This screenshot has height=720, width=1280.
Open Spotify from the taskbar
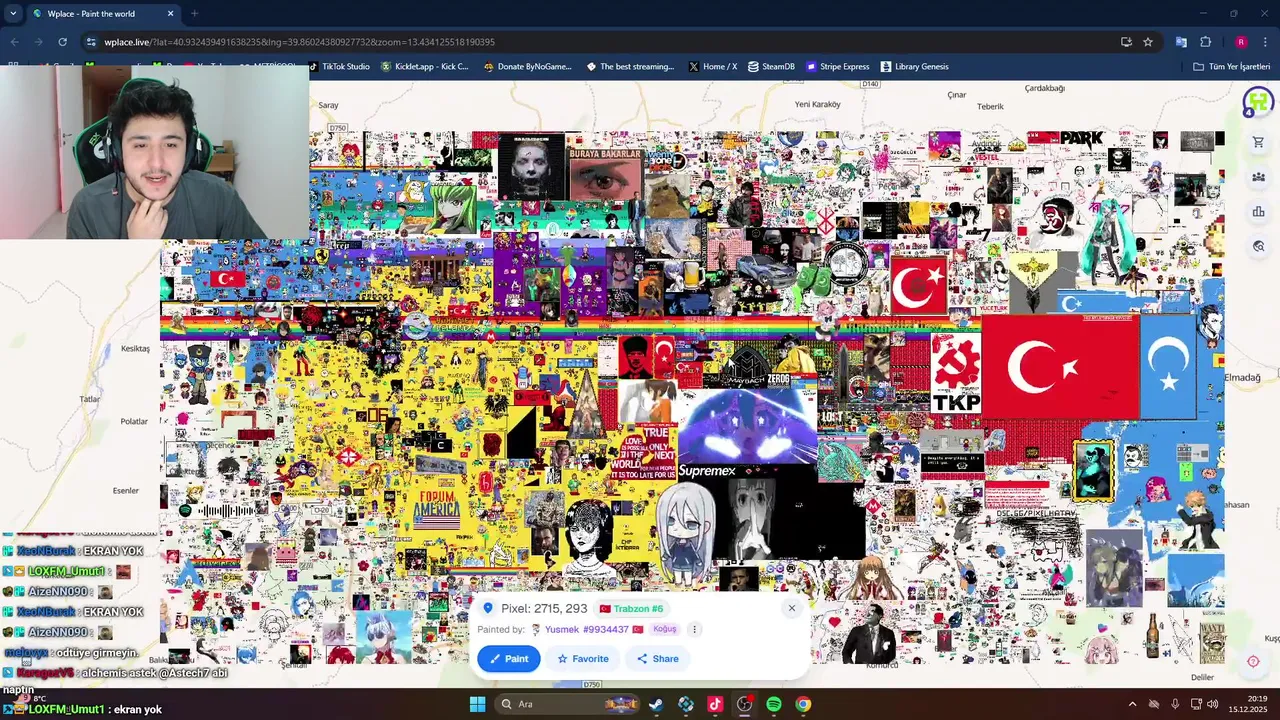774,704
